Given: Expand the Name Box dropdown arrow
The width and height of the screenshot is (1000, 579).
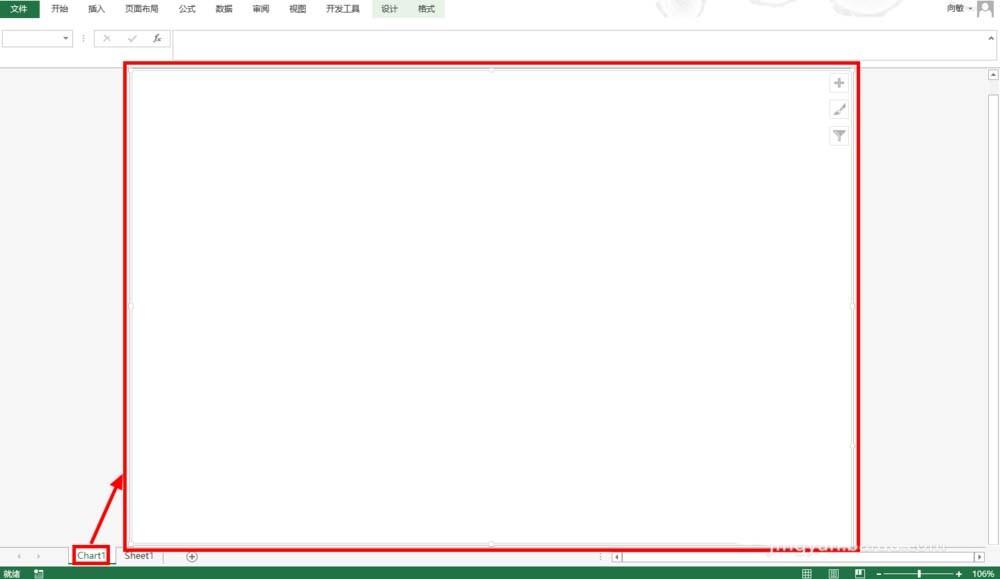Looking at the screenshot, I should click(66, 38).
